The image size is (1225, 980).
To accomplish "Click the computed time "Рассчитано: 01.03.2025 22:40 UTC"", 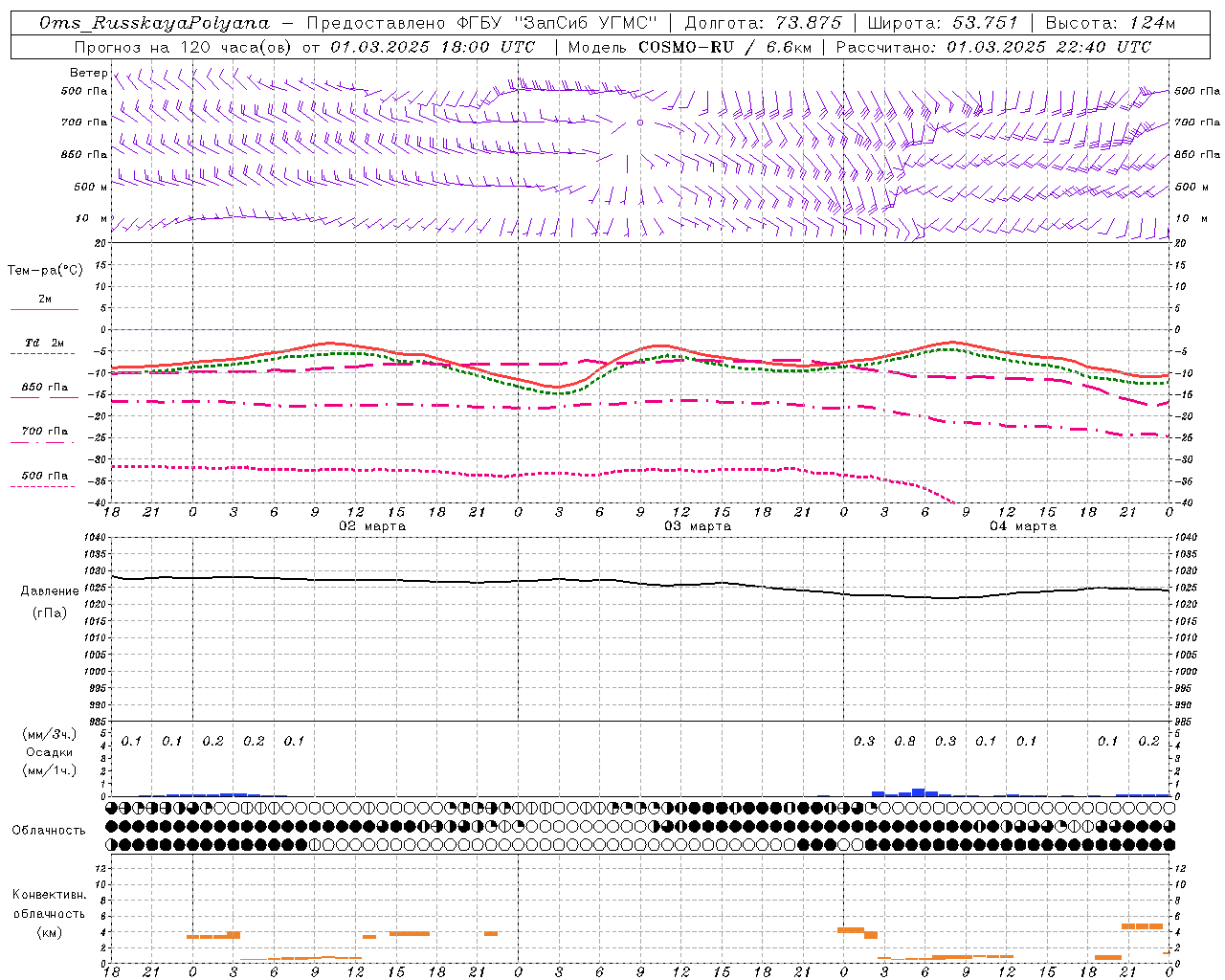I will [x=993, y=47].
